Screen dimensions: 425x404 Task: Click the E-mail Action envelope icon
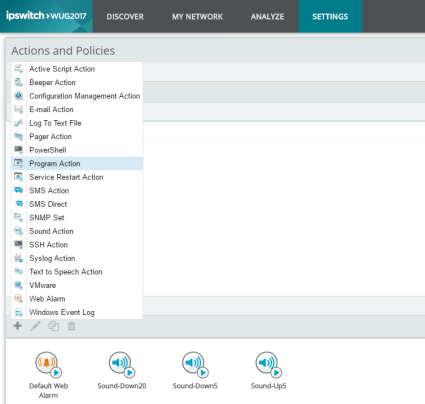(19, 109)
